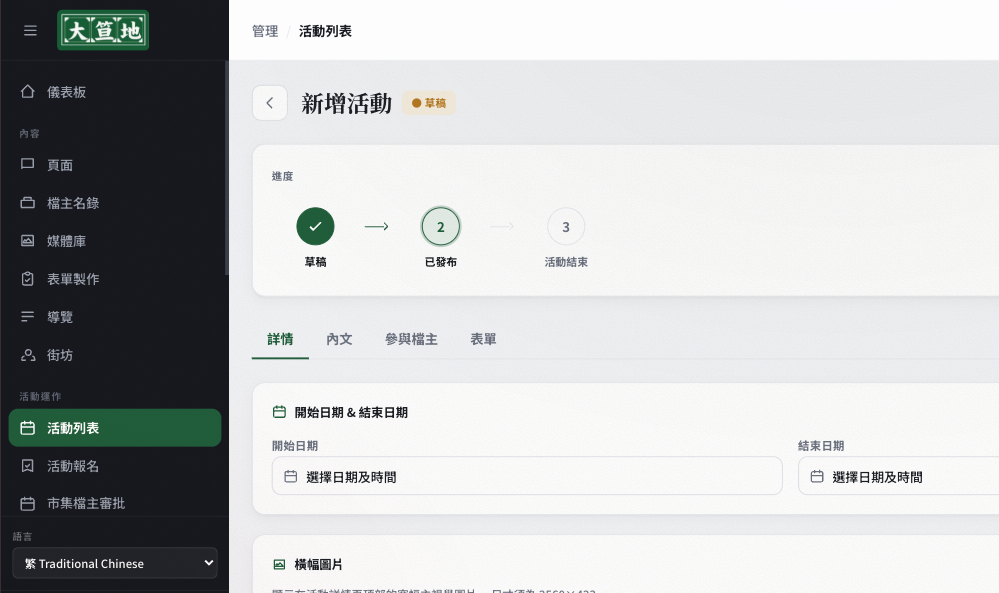
Task: Open 街坊 users section
Action: click(x=115, y=355)
